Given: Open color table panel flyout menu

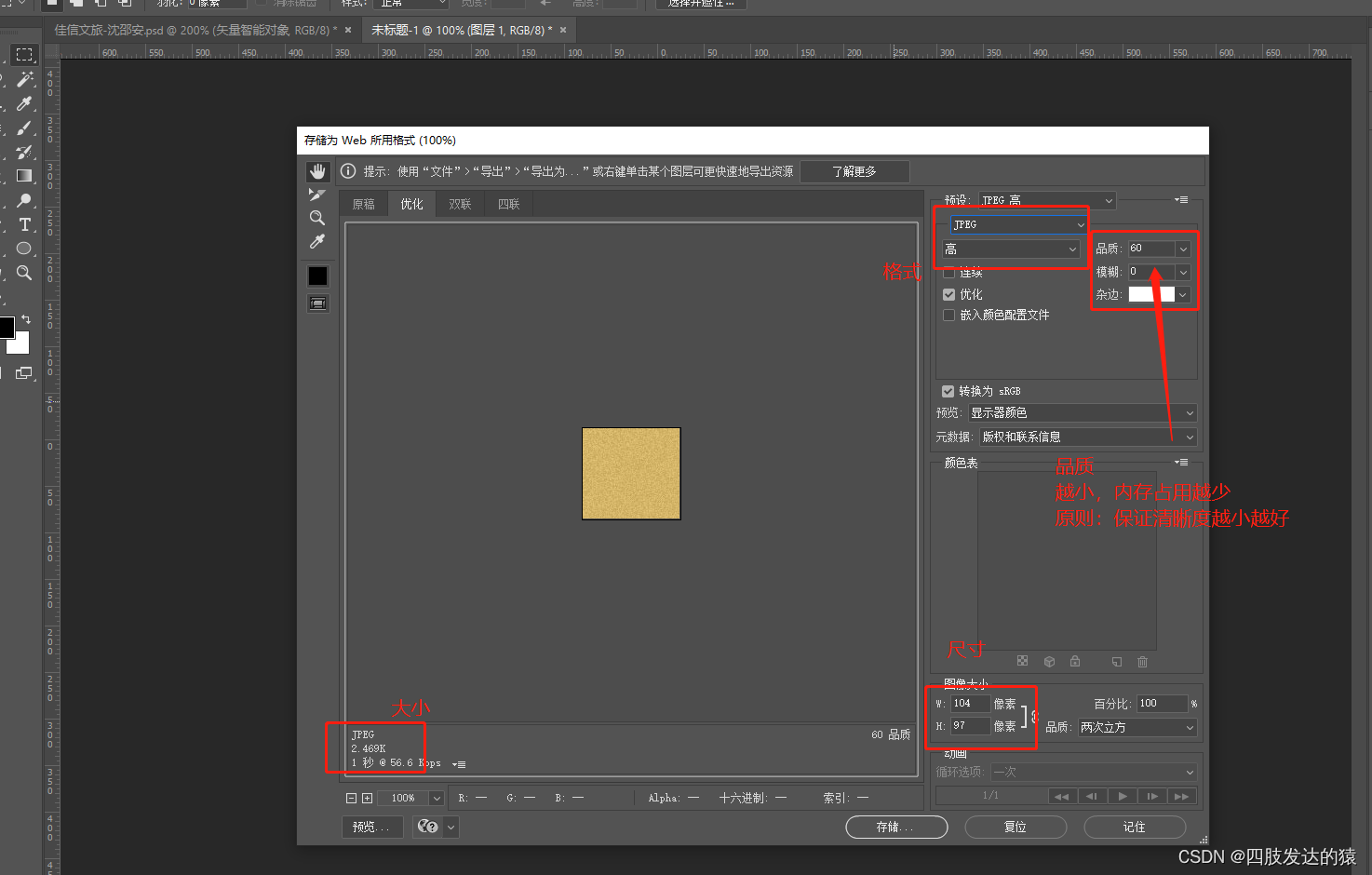Looking at the screenshot, I should (1181, 462).
